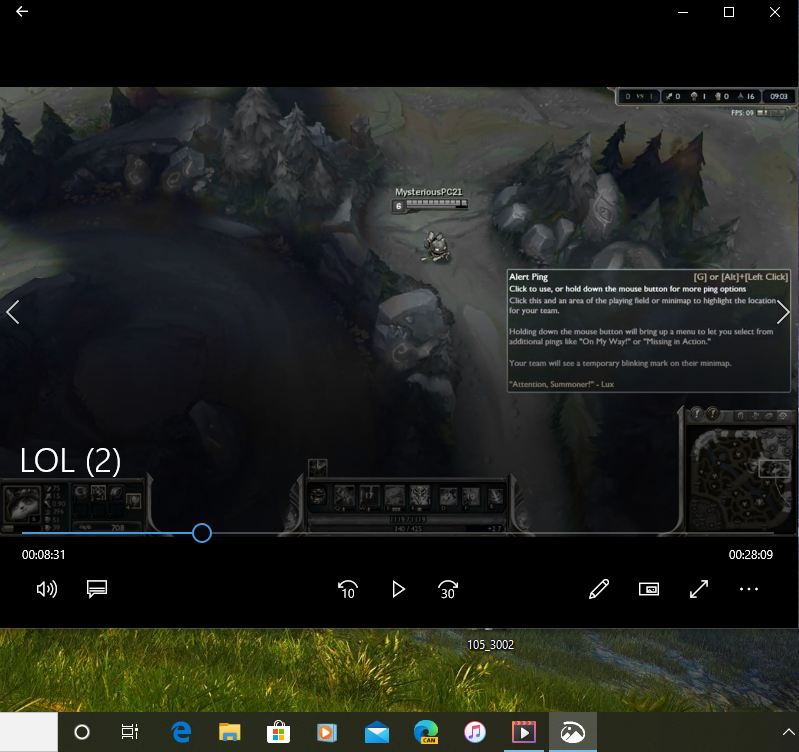Image resolution: width=799 pixels, height=752 pixels.
Task: Click the Alert Ping tooltip title
Action: point(528,277)
